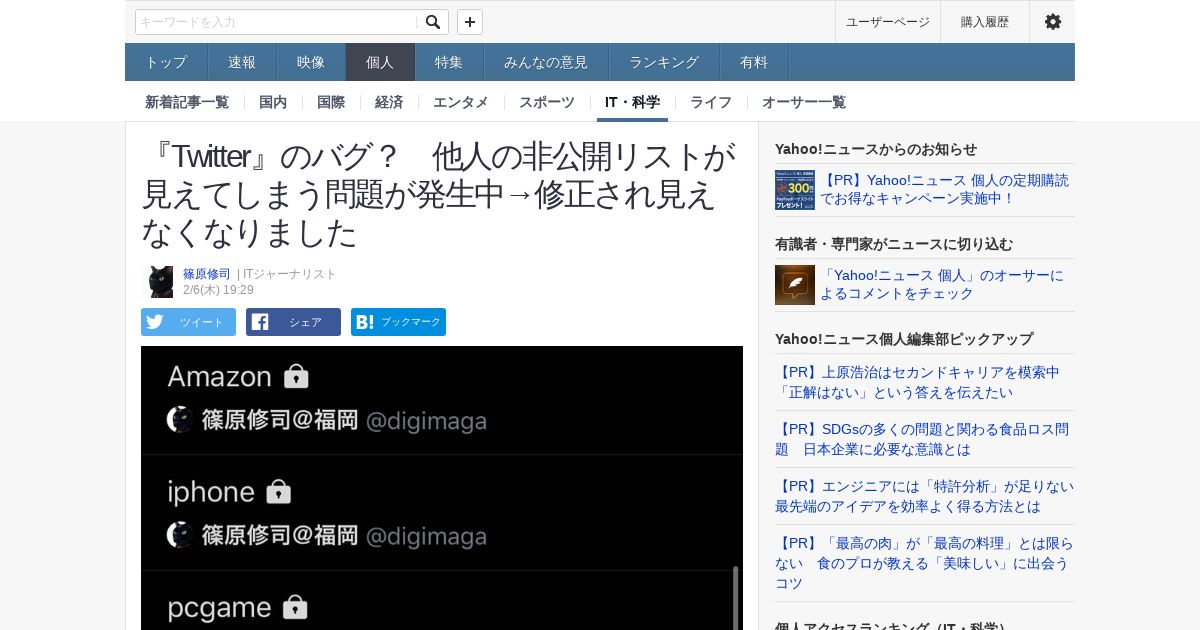The image size is (1200, 630).
Task: Open 新着記事一覧 category
Action: 187,102
